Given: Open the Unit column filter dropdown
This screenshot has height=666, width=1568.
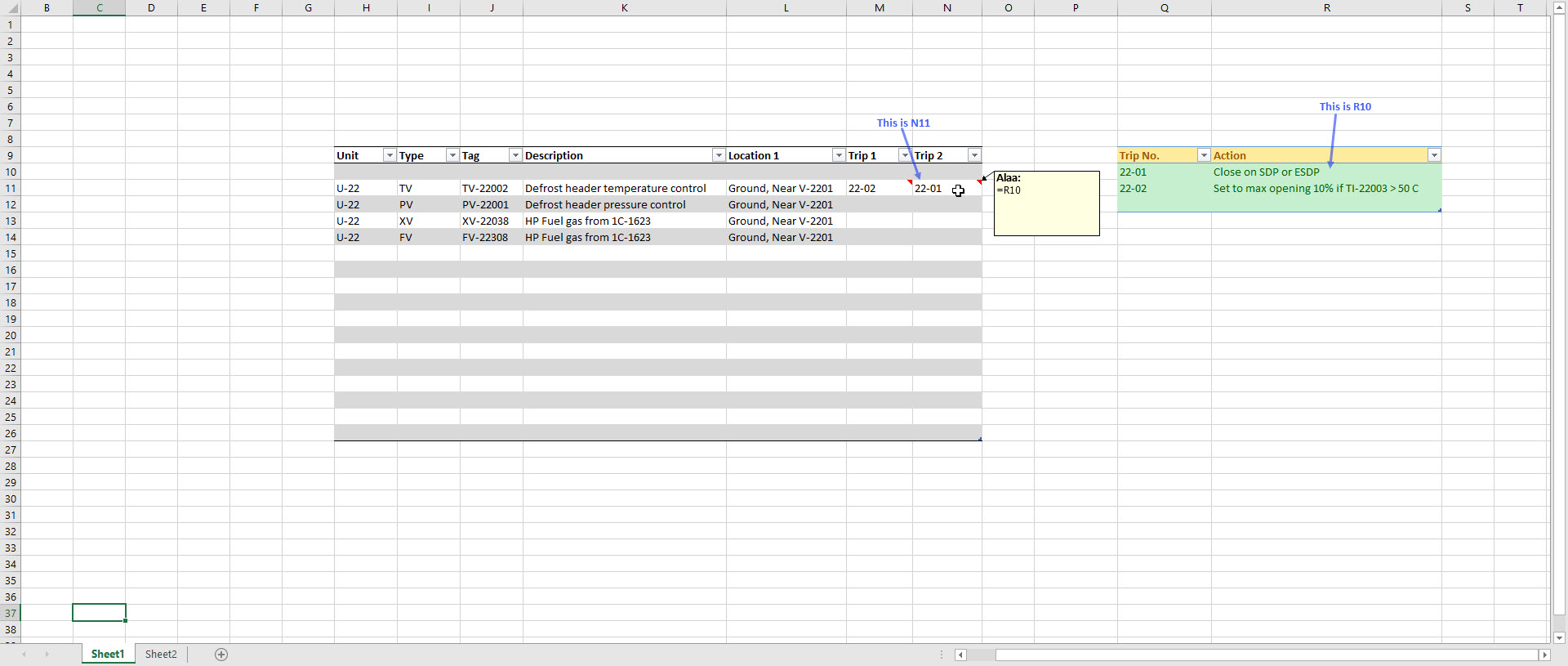Looking at the screenshot, I should coord(390,155).
